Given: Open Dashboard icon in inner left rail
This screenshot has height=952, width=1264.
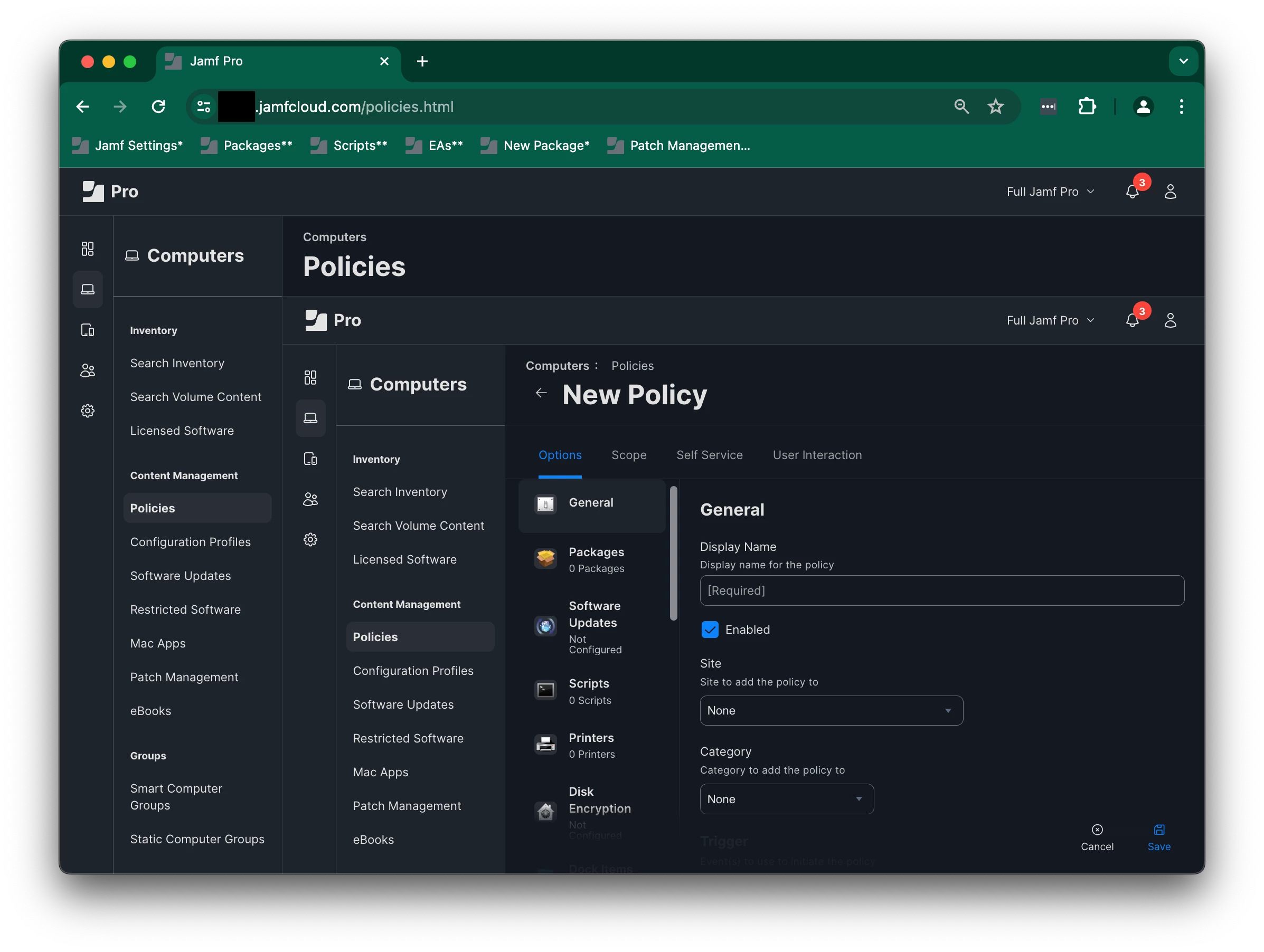Looking at the screenshot, I should coord(310,377).
